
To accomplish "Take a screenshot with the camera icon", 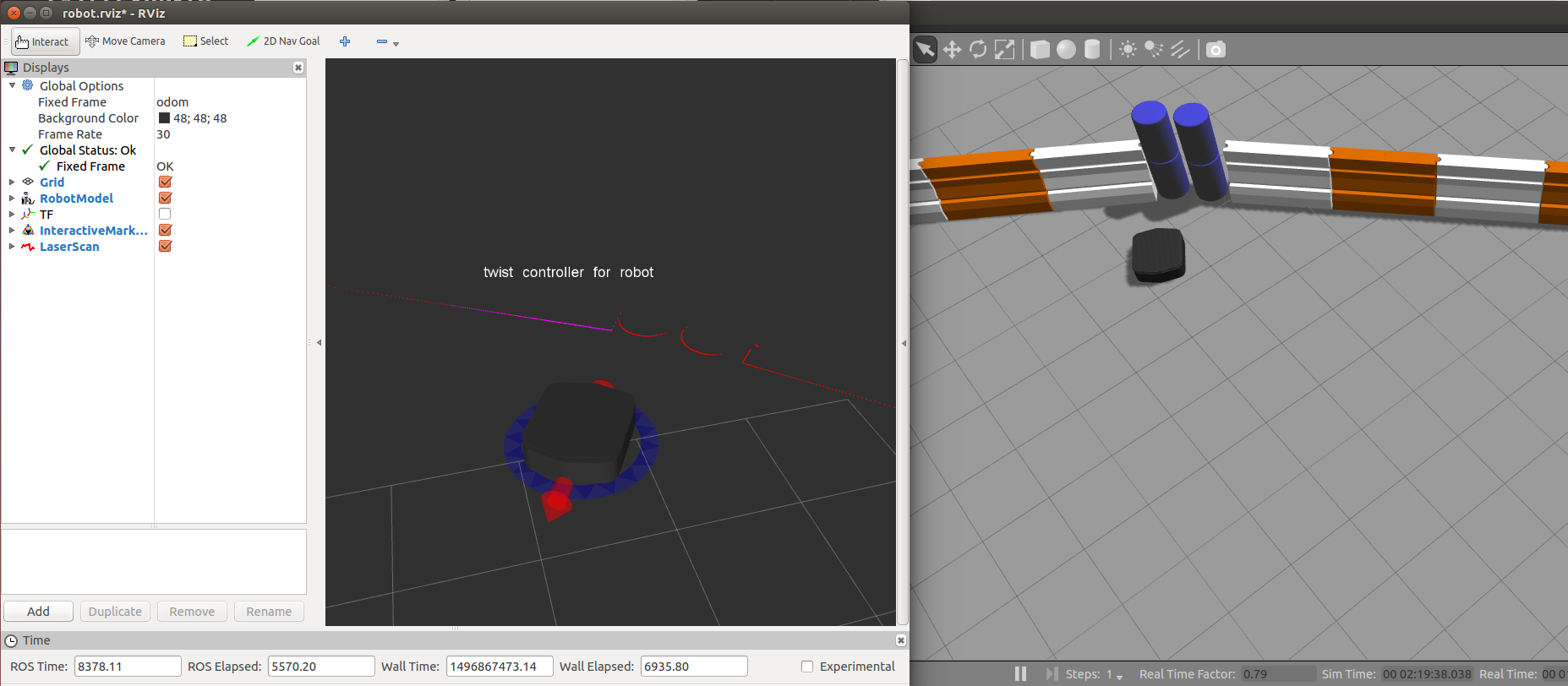I will pos(1215,50).
